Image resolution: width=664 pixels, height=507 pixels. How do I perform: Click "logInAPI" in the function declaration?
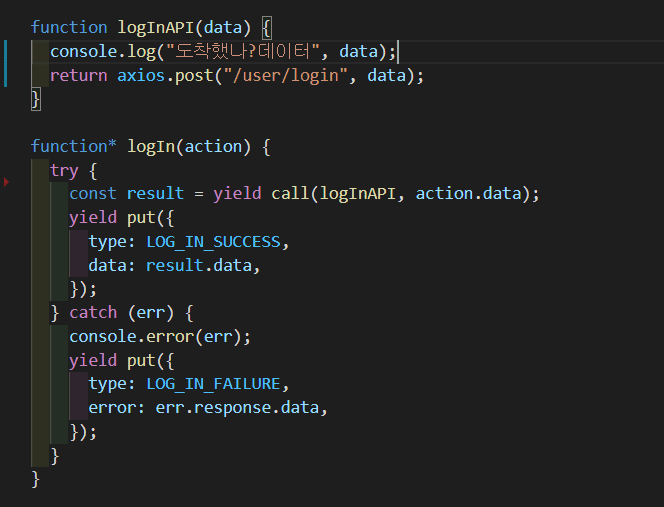(x=155, y=28)
